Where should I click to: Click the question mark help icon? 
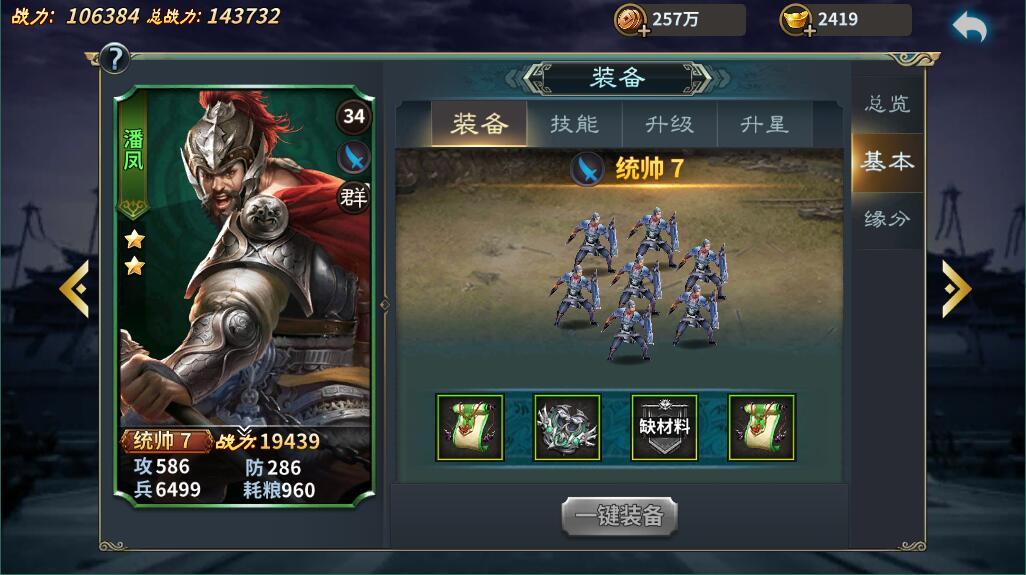[115, 58]
